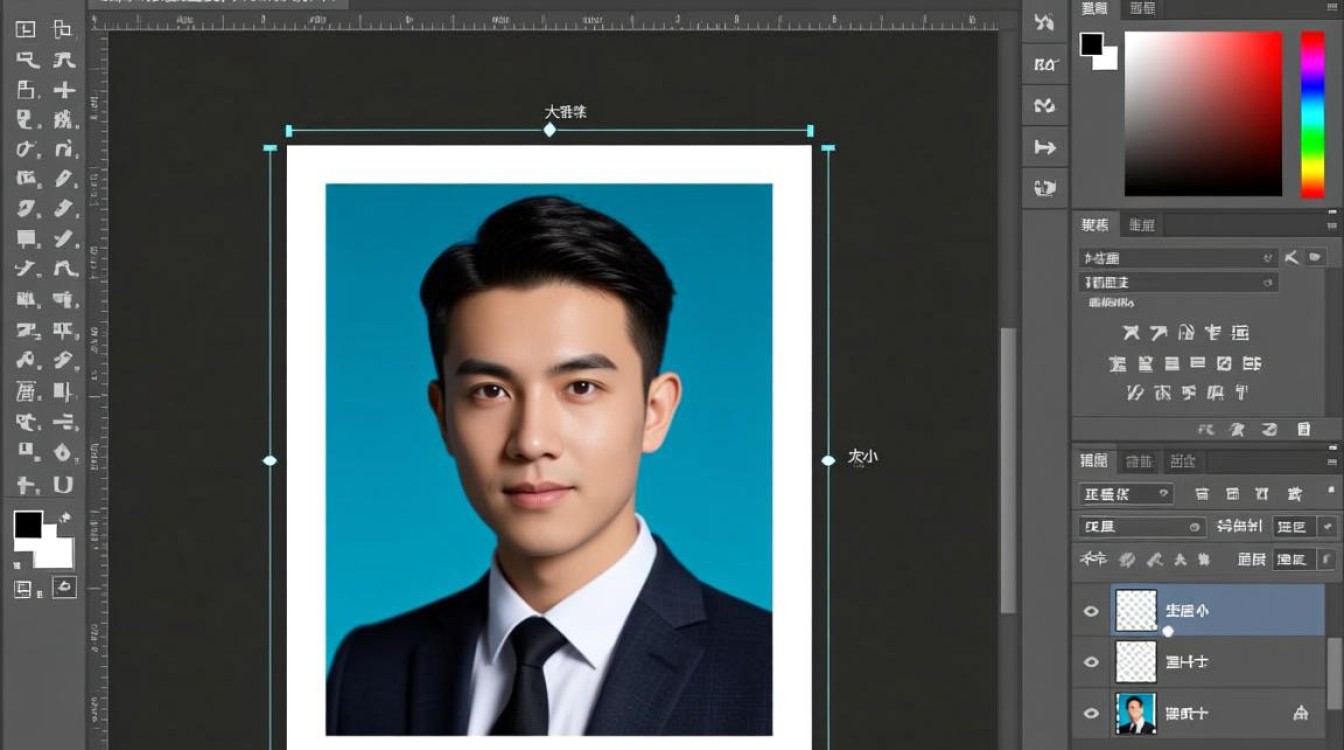Click the three-horizontal-bars adjustment icon
This screenshot has width=1344, height=750.
coord(1172,364)
